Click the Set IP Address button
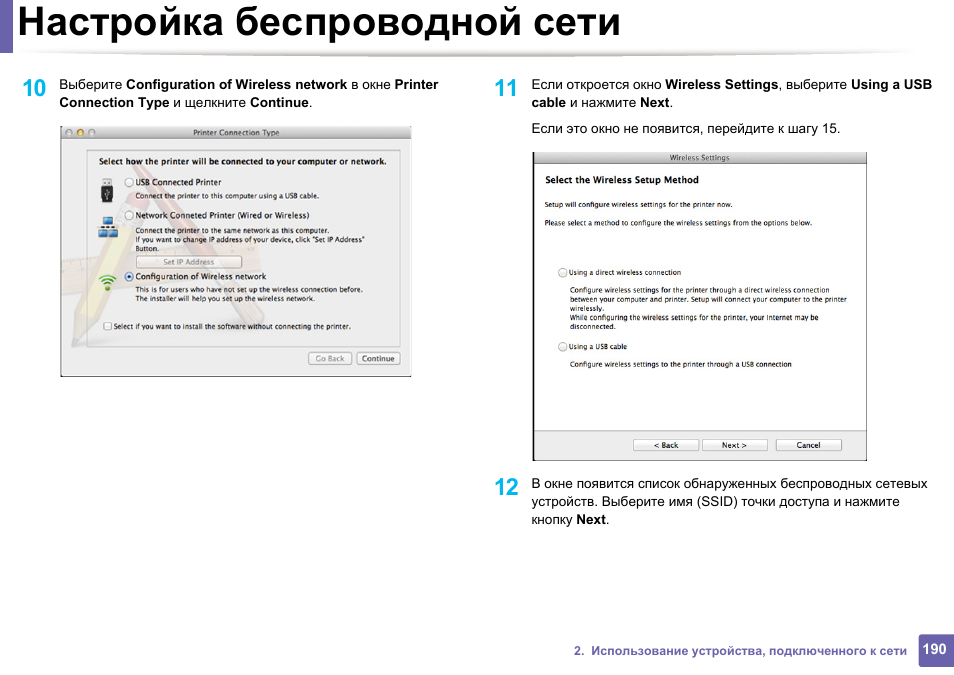This screenshot has width=954, height=675. (x=189, y=262)
